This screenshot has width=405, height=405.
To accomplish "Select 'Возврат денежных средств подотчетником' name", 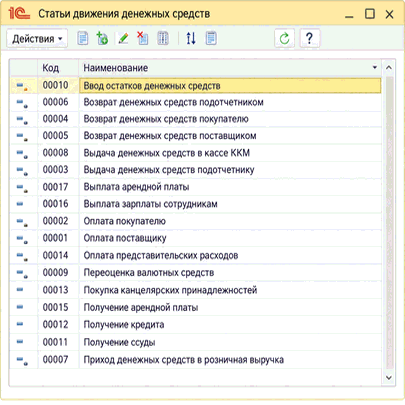I will 230,102.
